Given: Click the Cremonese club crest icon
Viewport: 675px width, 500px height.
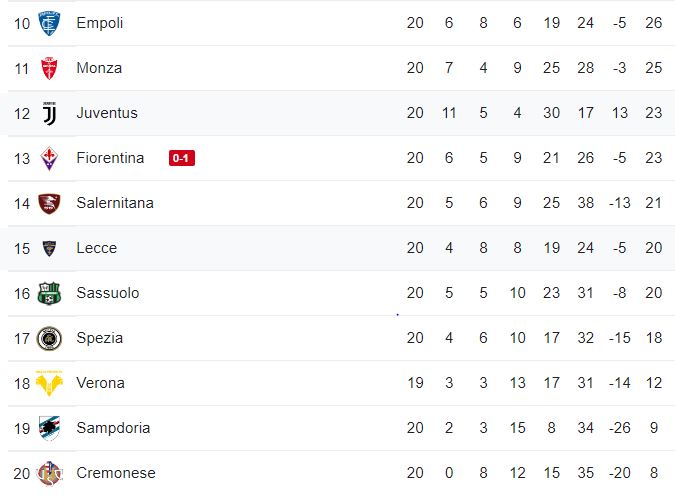Looking at the screenshot, I should 49,473.
